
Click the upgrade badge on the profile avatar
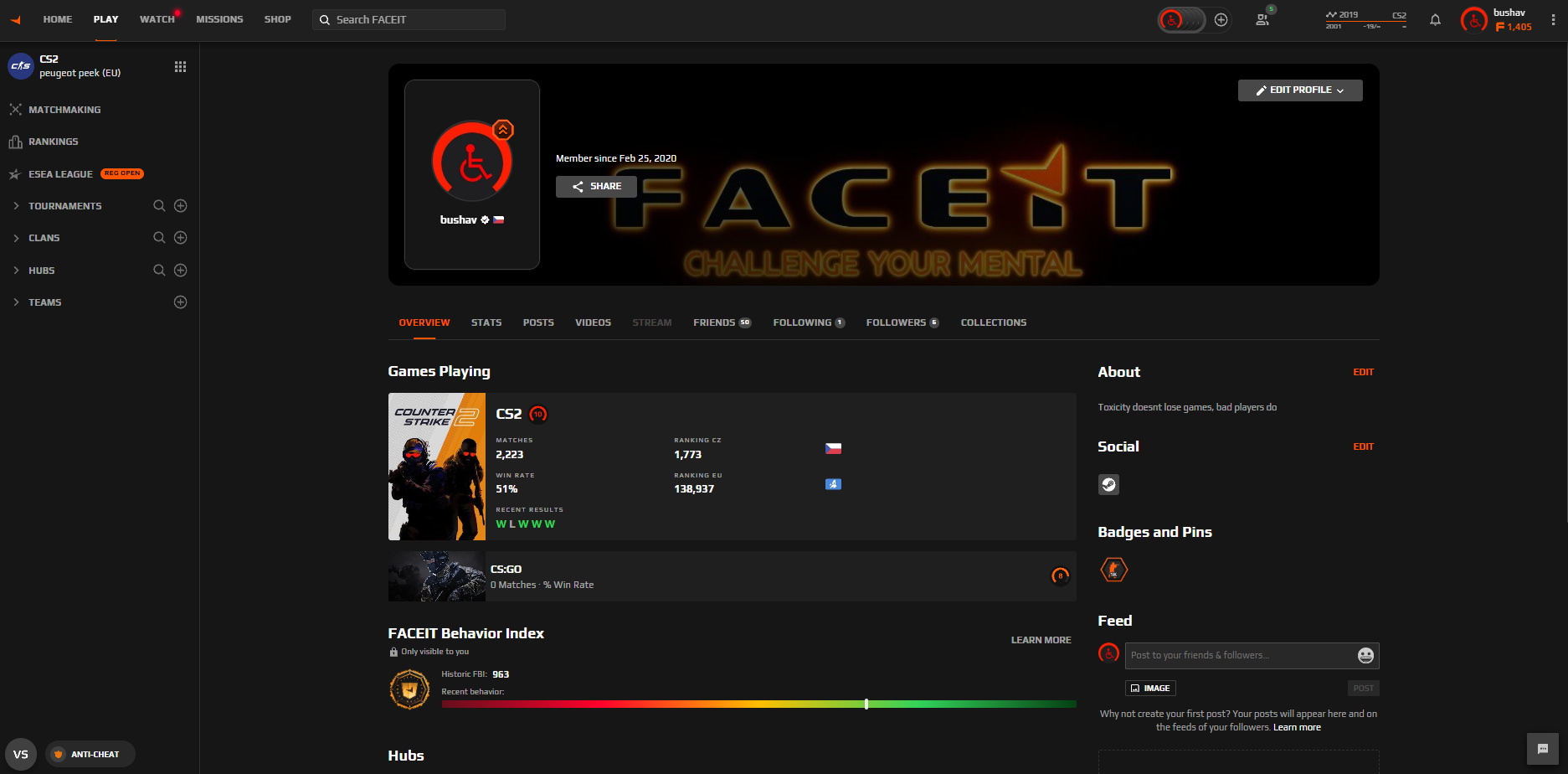pos(503,130)
